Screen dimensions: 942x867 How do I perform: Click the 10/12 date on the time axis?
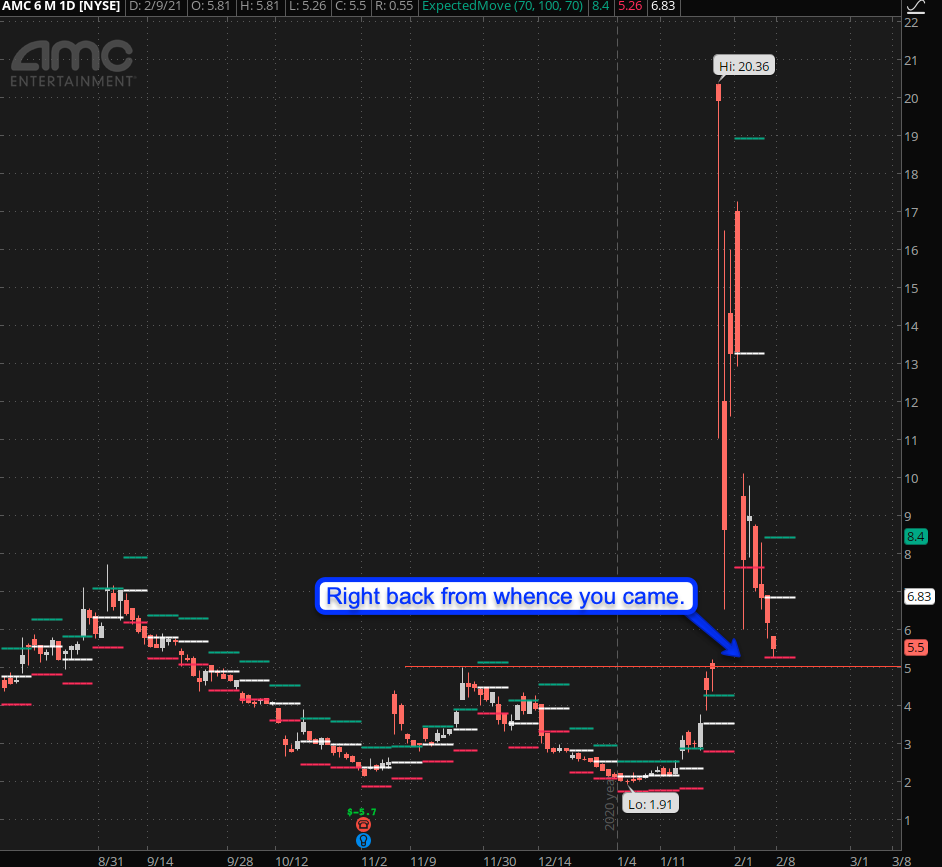pyautogui.click(x=291, y=860)
